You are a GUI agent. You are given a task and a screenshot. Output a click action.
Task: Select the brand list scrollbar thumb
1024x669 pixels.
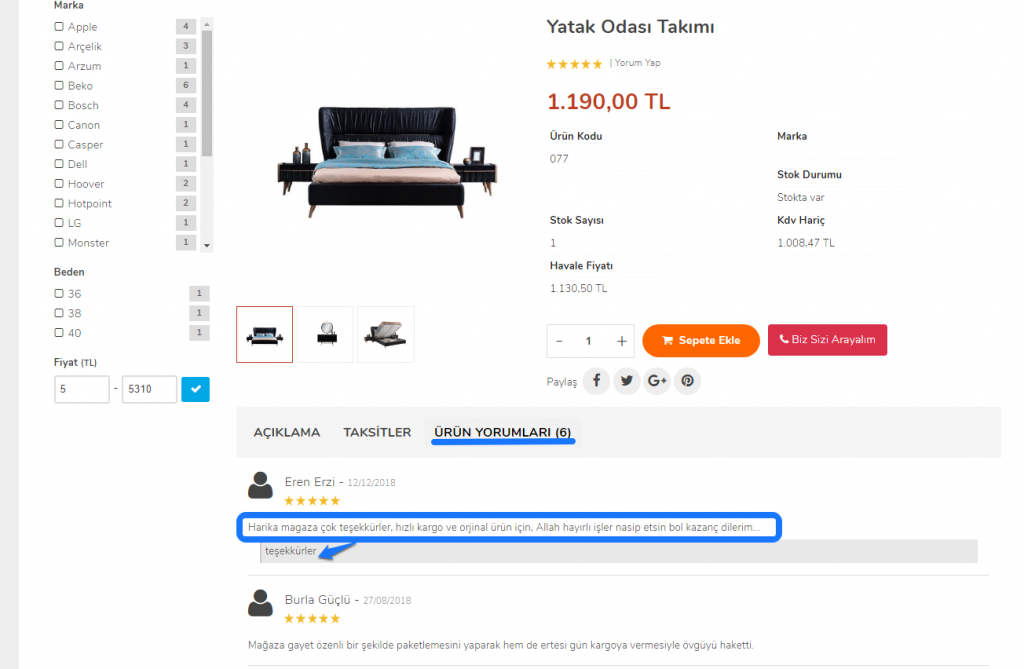207,93
